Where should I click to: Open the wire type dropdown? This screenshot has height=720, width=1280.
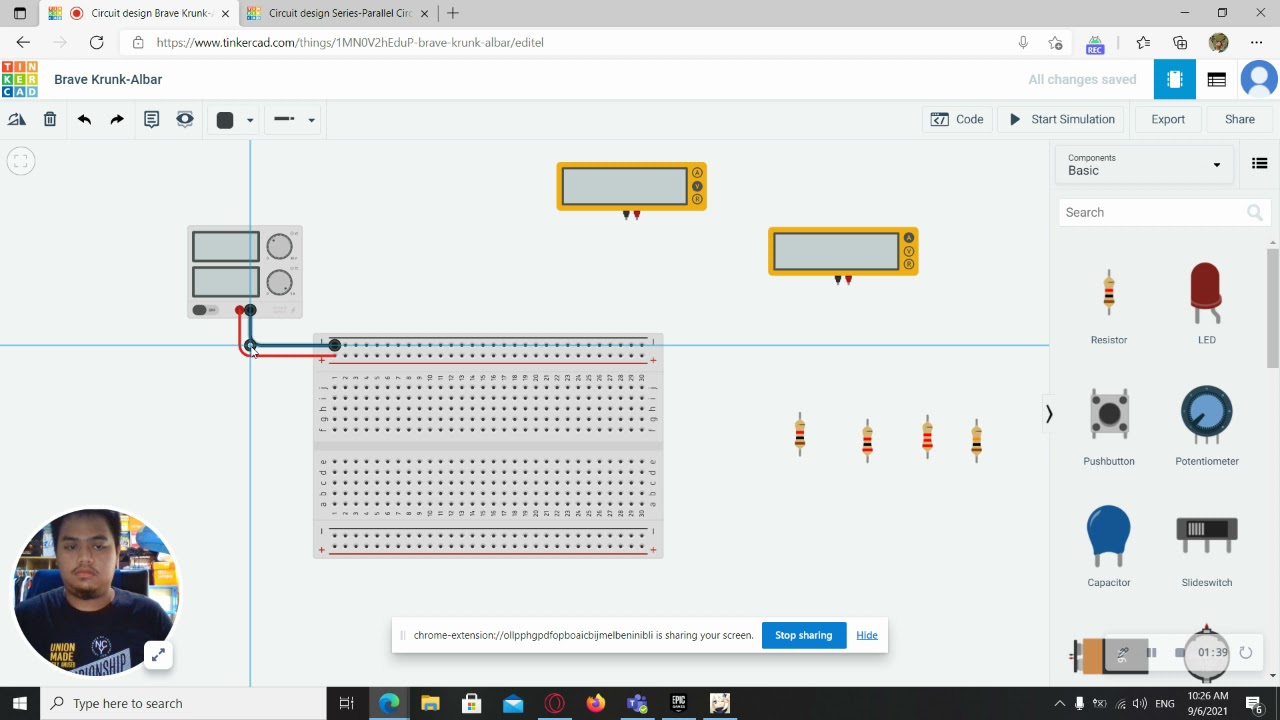point(294,120)
